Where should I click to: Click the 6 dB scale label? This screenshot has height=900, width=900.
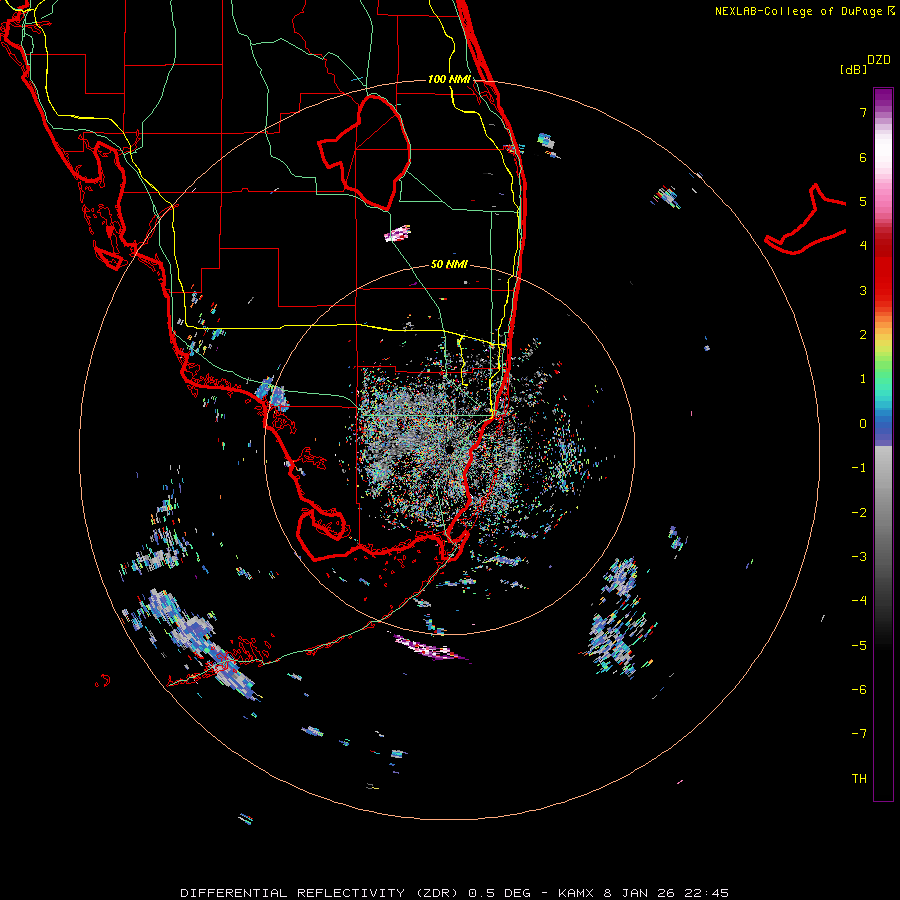(x=863, y=157)
